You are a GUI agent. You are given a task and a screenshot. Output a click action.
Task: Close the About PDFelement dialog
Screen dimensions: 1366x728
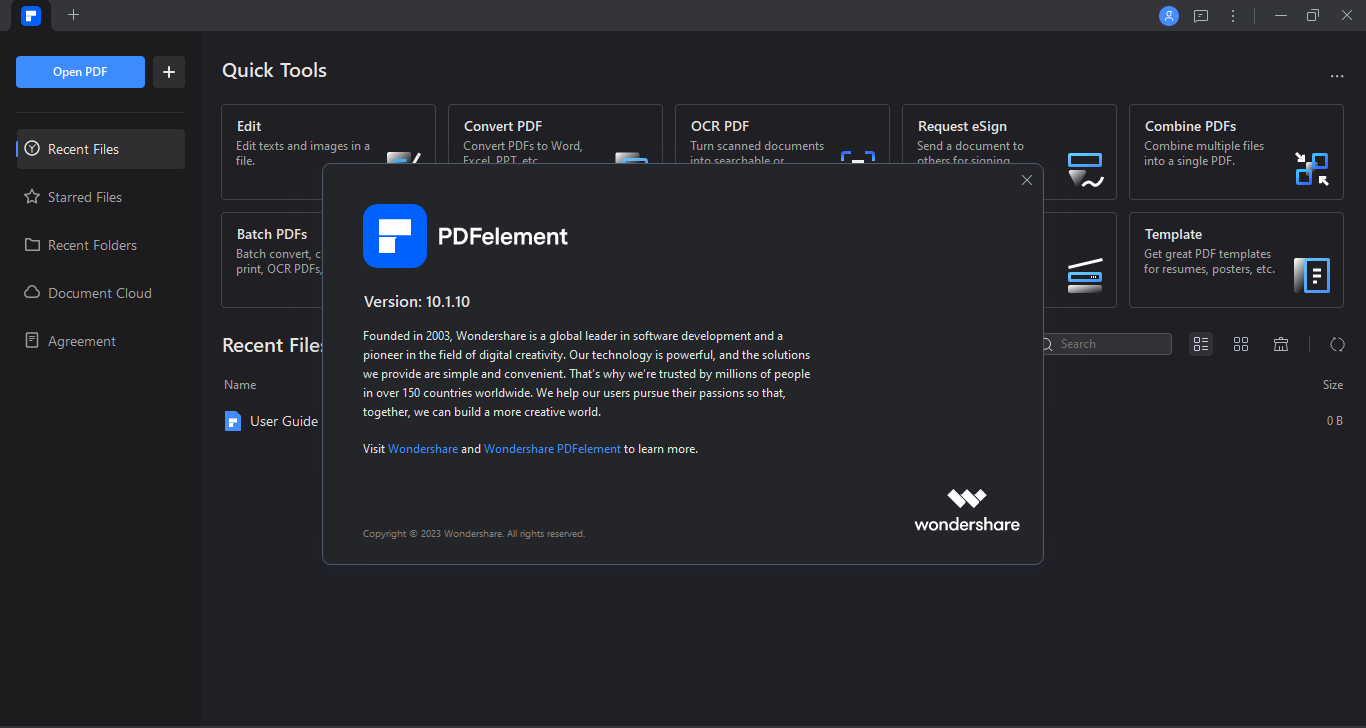click(1026, 180)
